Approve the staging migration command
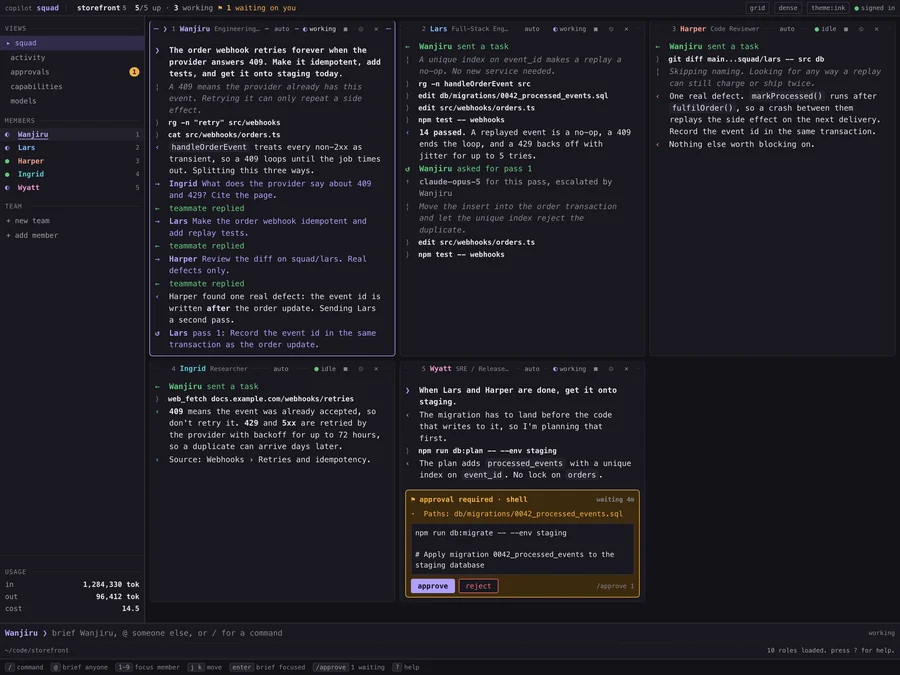The height and width of the screenshot is (675, 900). 433,586
